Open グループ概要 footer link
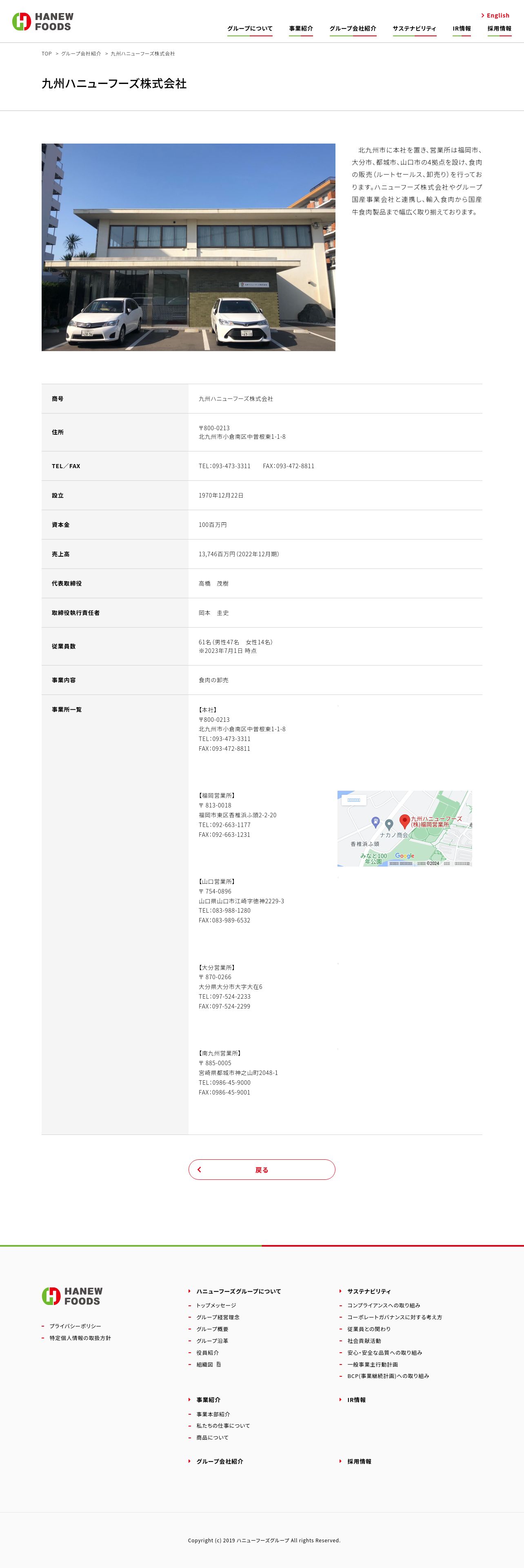Screen dimensions: 524x1568 click(x=212, y=1329)
